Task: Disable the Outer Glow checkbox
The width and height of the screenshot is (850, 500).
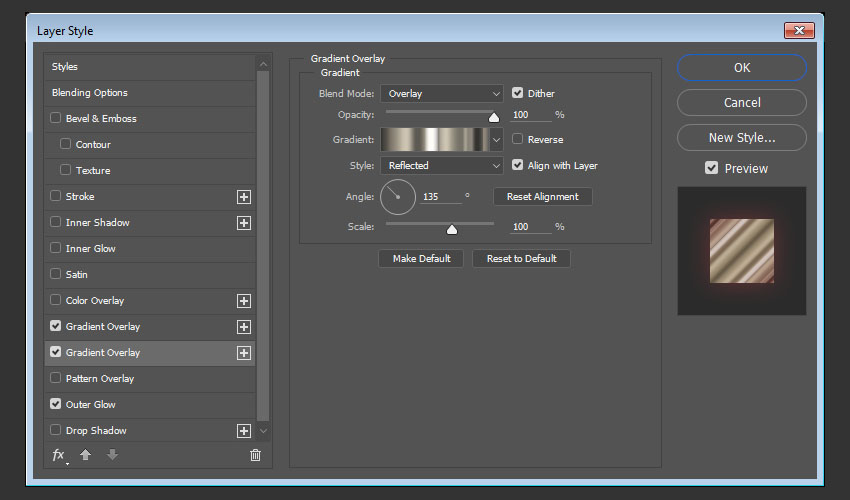Action: click(x=55, y=404)
